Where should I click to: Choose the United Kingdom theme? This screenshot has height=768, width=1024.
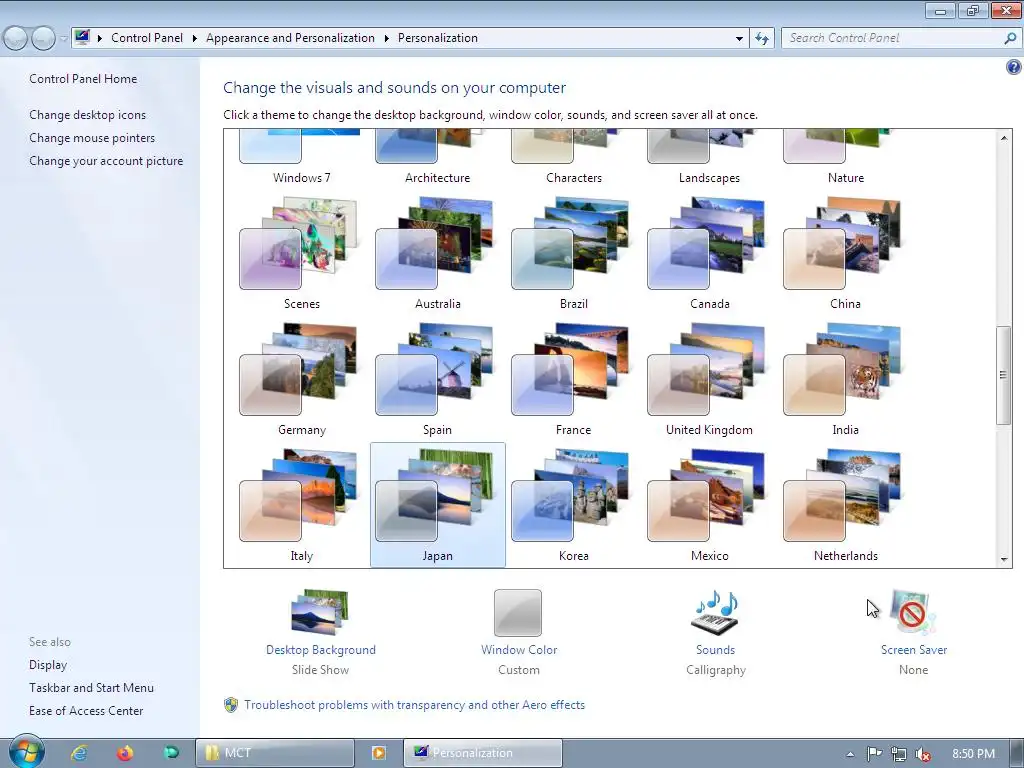(x=709, y=381)
